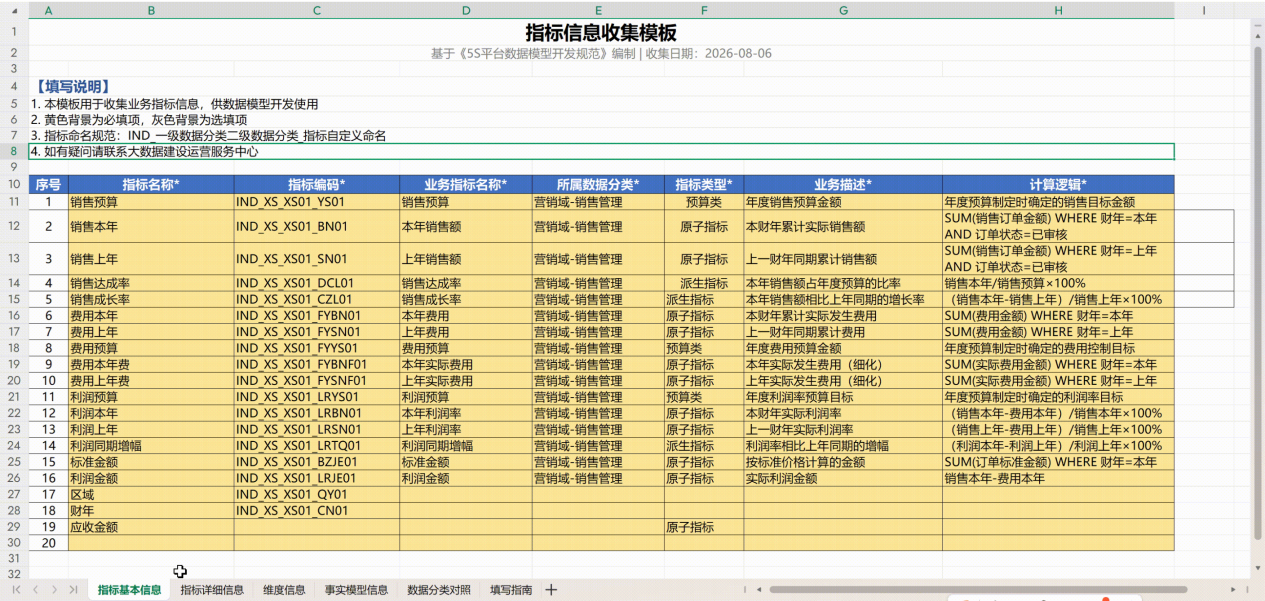Select cell 年度销售预算金额
1265x601 pixels.
coord(843,201)
